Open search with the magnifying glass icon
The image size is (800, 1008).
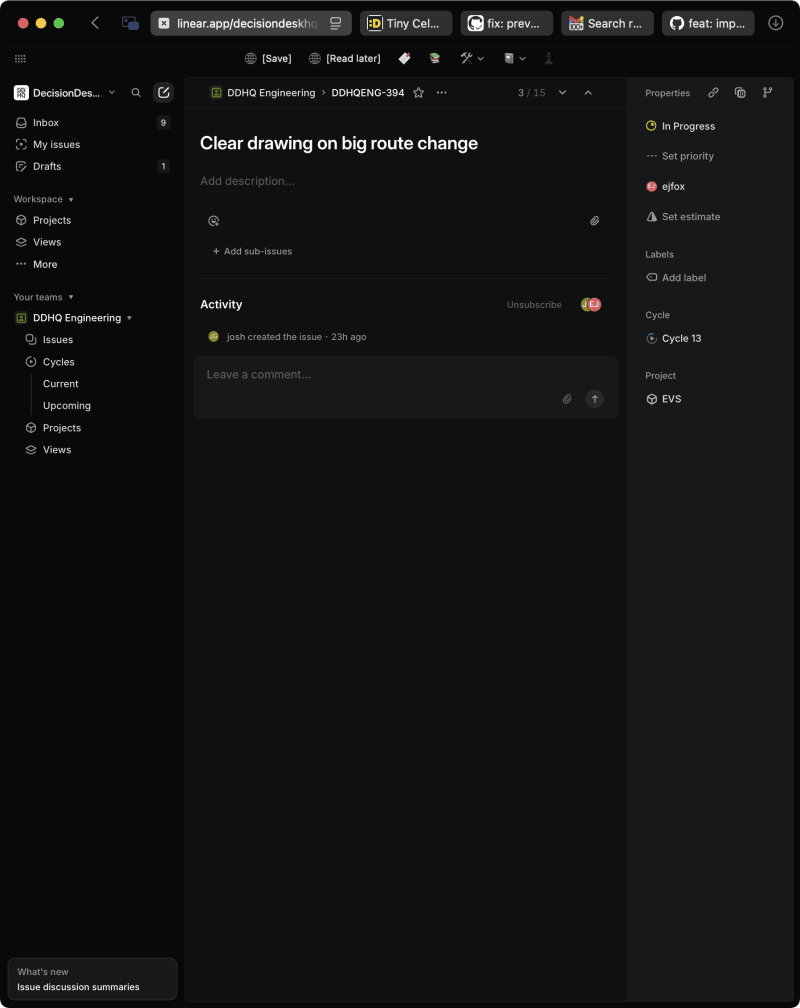136,92
